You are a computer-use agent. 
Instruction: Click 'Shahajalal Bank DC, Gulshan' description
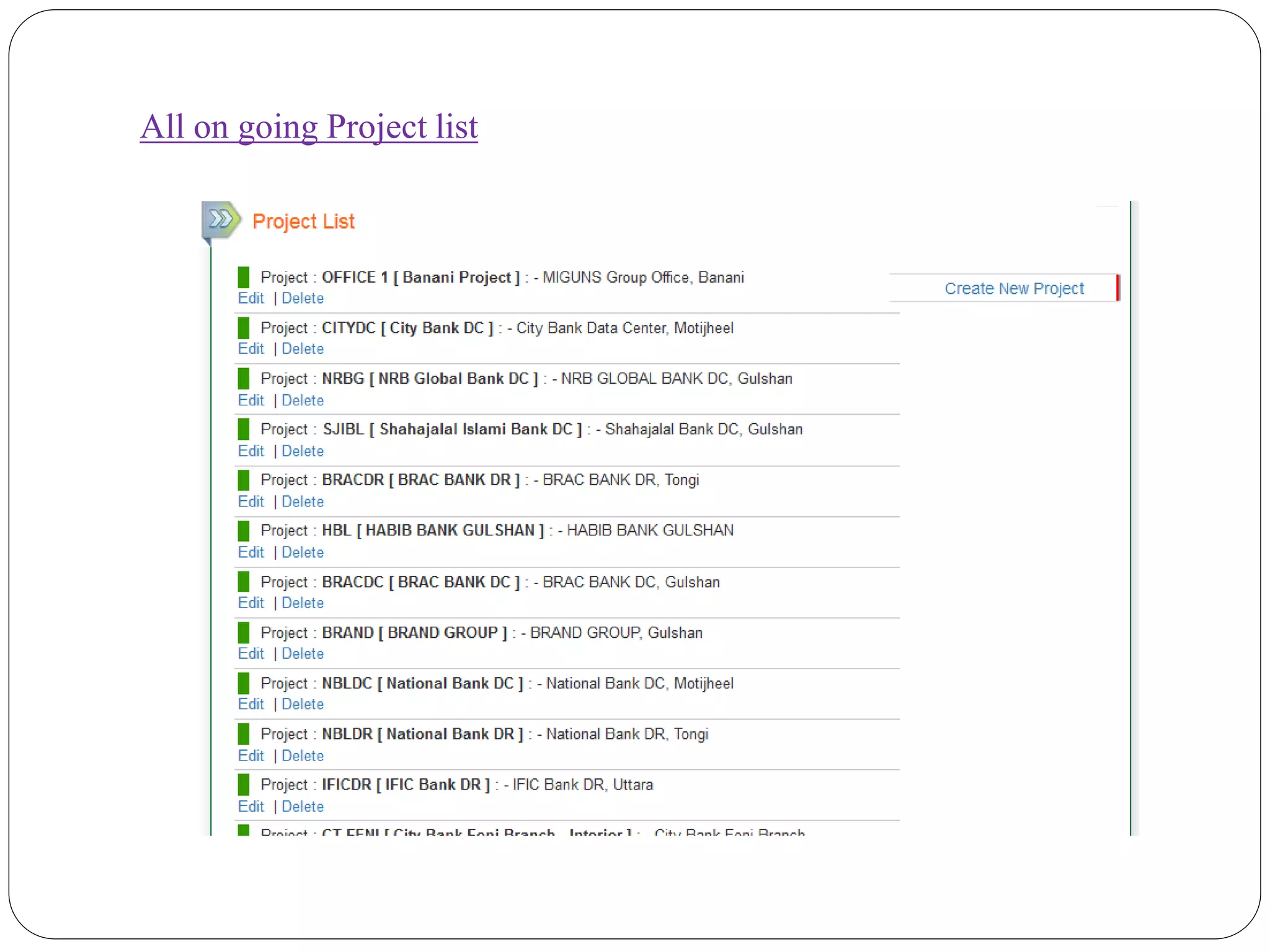[x=704, y=429]
